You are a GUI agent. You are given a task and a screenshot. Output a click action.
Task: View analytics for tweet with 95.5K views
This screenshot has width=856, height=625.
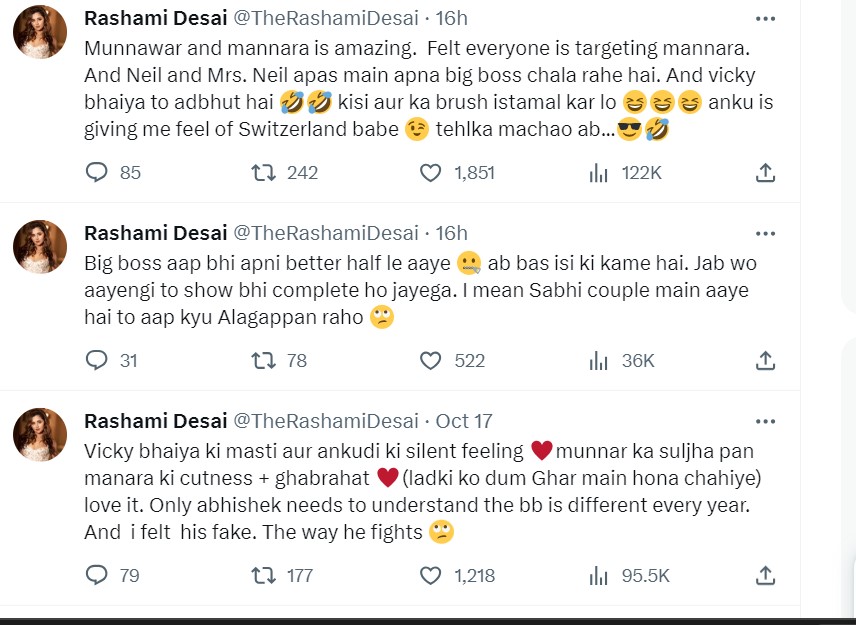click(x=598, y=575)
